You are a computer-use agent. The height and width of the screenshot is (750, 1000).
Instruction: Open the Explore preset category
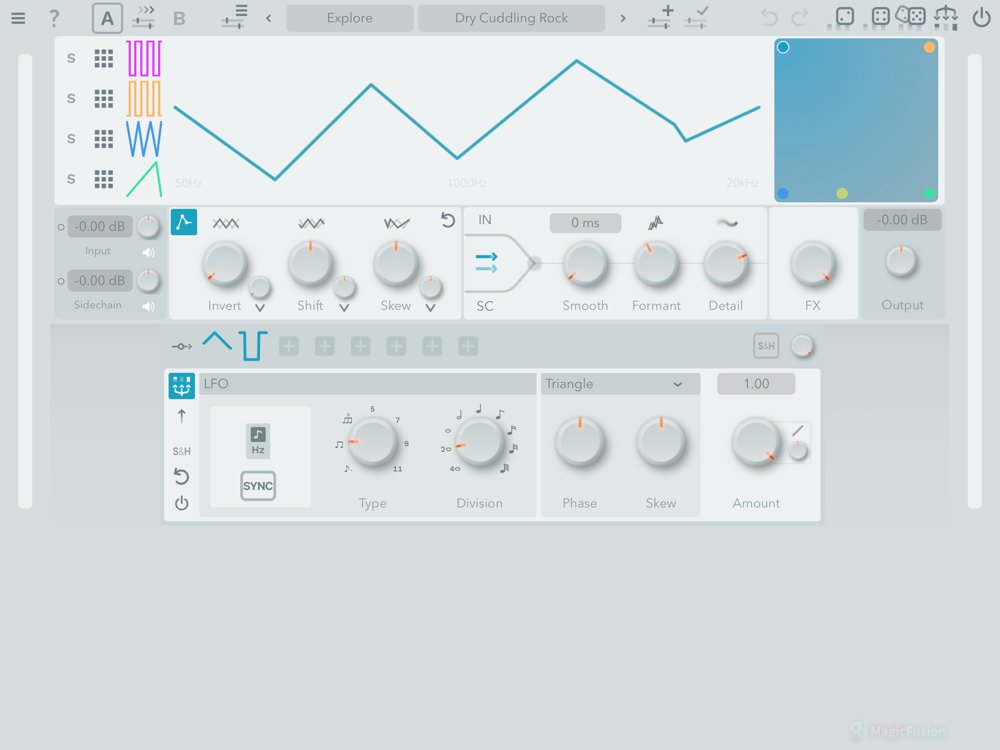pyautogui.click(x=349, y=18)
